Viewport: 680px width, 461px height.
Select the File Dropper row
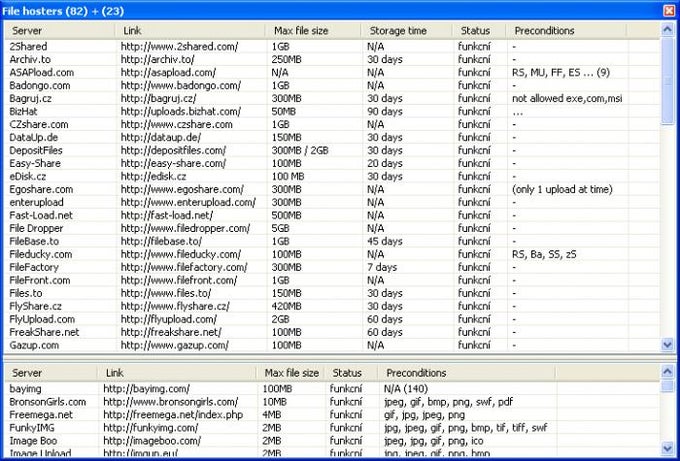pyautogui.click(x=332, y=229)
